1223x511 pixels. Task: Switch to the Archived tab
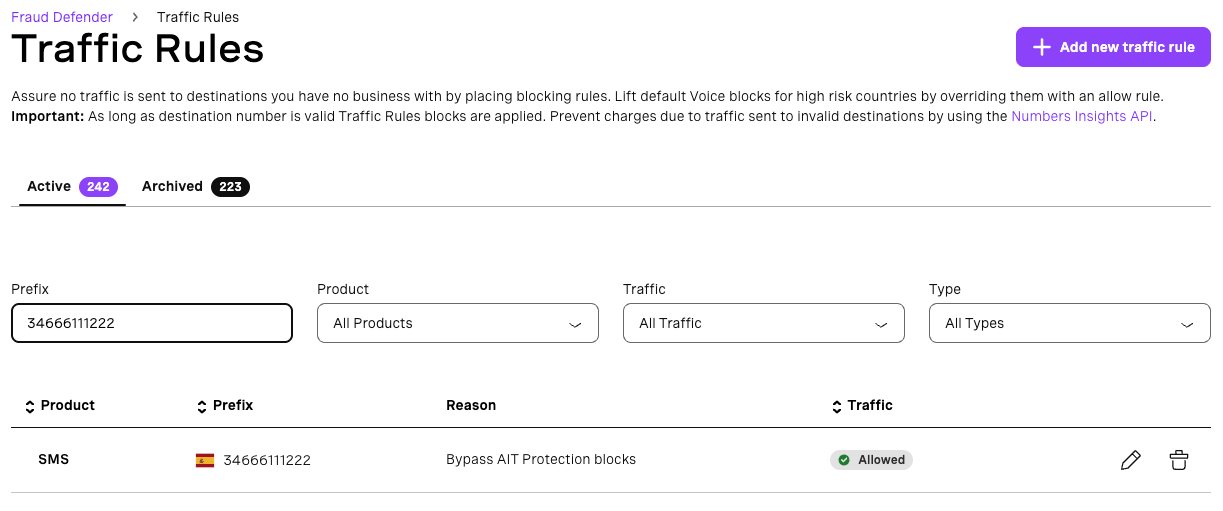[x=172, y=186]
